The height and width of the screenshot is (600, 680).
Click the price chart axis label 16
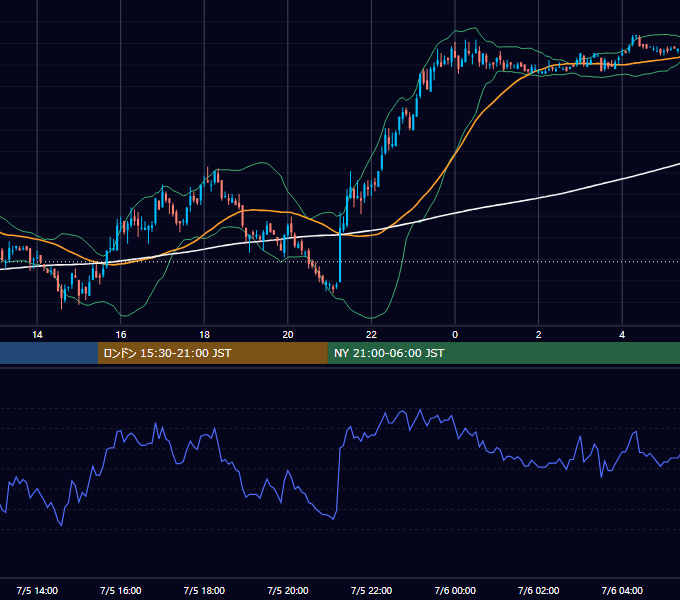pyautogui.click(x=121, y=335)
